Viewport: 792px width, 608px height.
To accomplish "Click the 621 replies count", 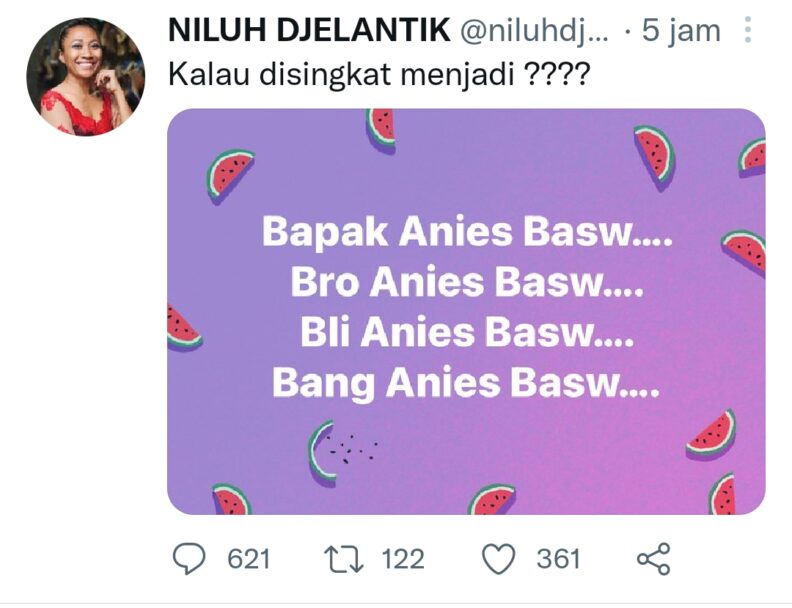I will [249, 560].
